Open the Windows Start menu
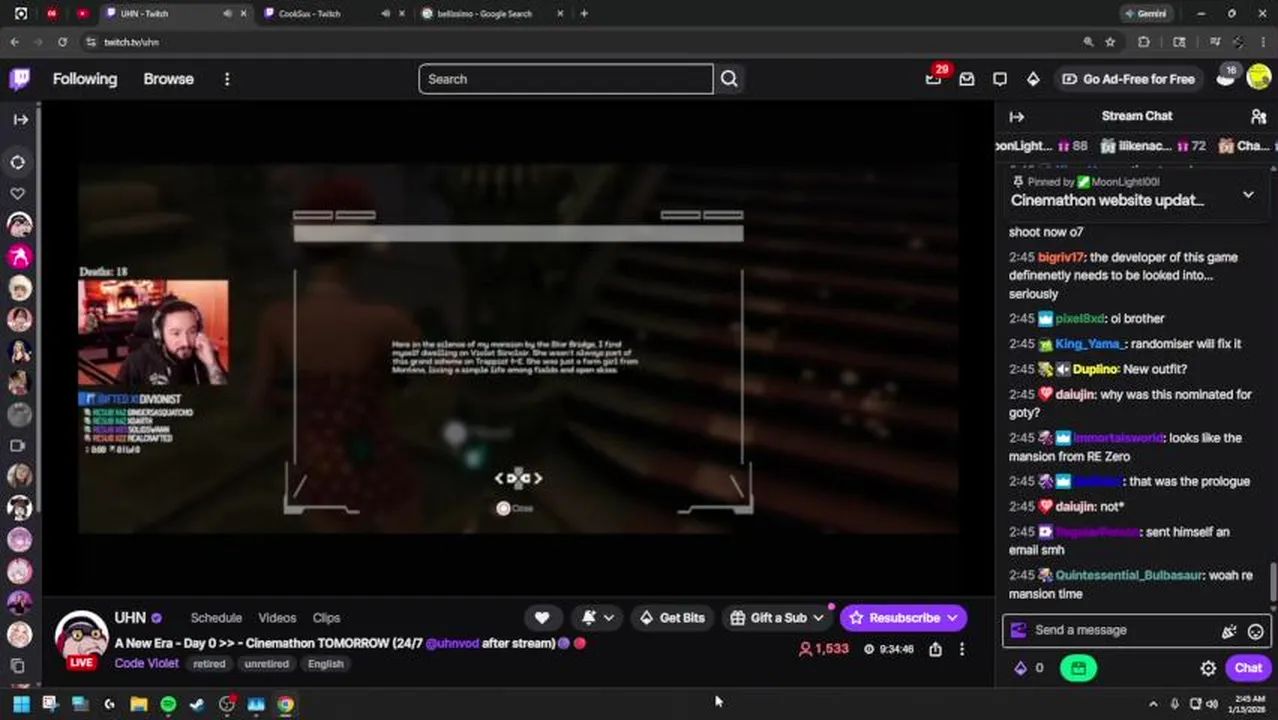 pos(21,704)
